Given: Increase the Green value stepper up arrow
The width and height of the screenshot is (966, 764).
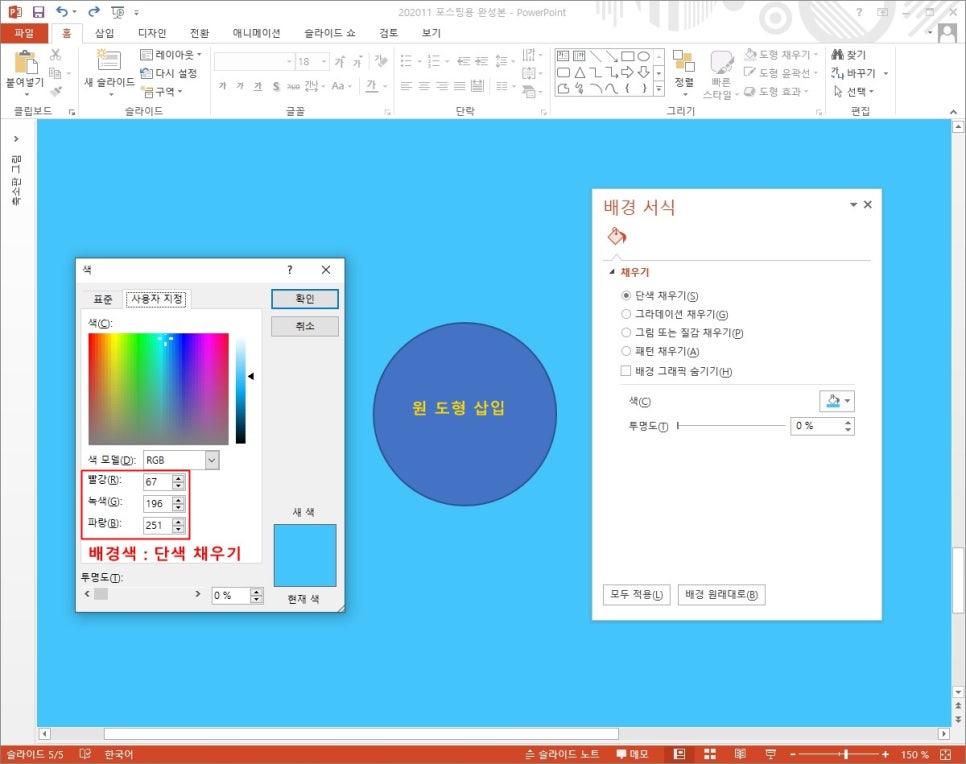Looking at the screenshot, I should (178, 500).
